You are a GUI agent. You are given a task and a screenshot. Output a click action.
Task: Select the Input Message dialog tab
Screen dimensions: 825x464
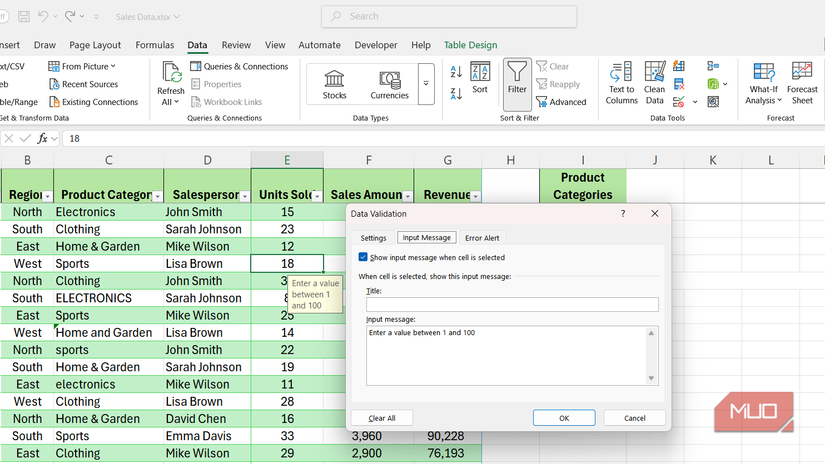[427, 237]
